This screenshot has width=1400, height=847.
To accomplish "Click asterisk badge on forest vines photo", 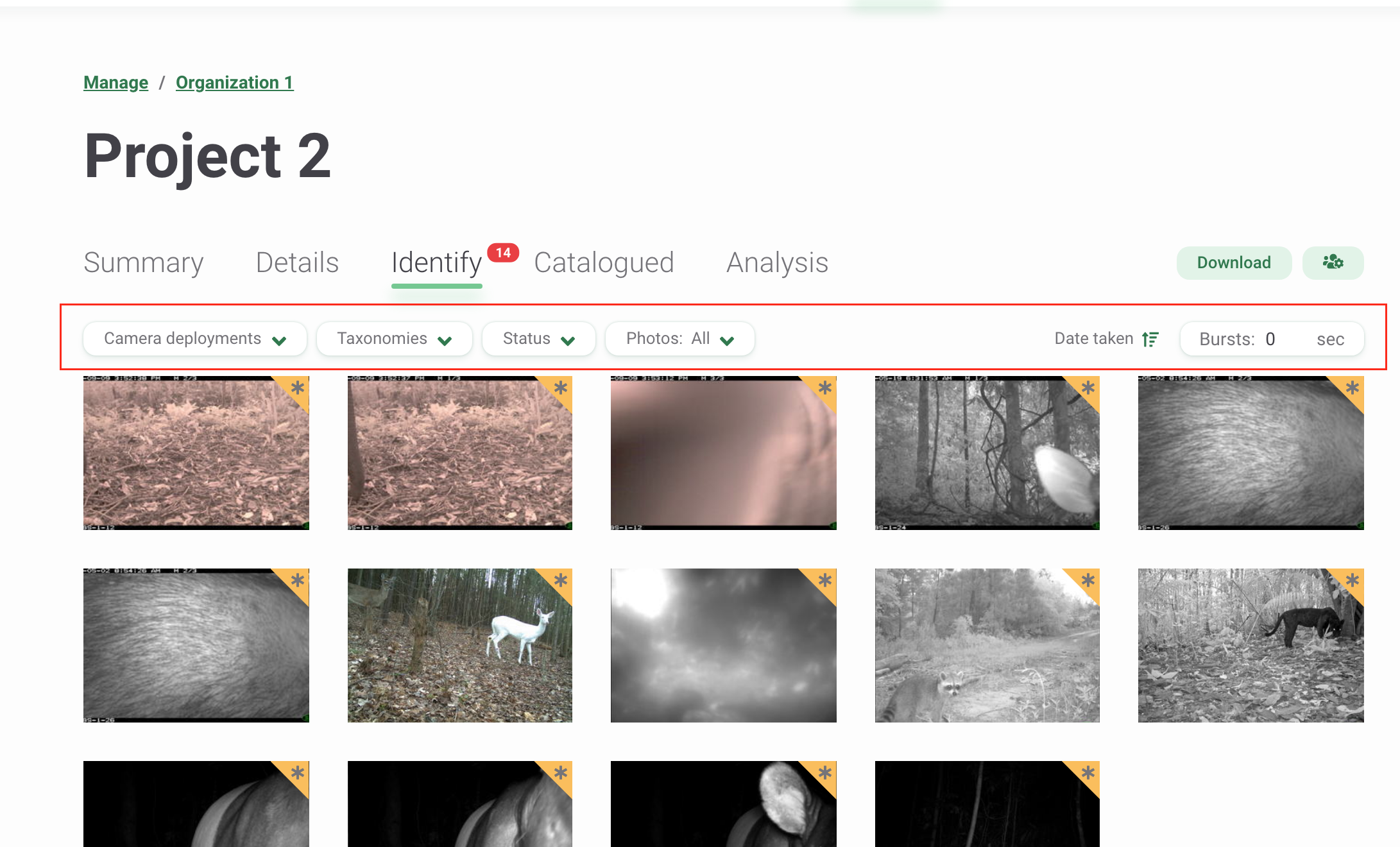I will click(x=1088, y=388).
